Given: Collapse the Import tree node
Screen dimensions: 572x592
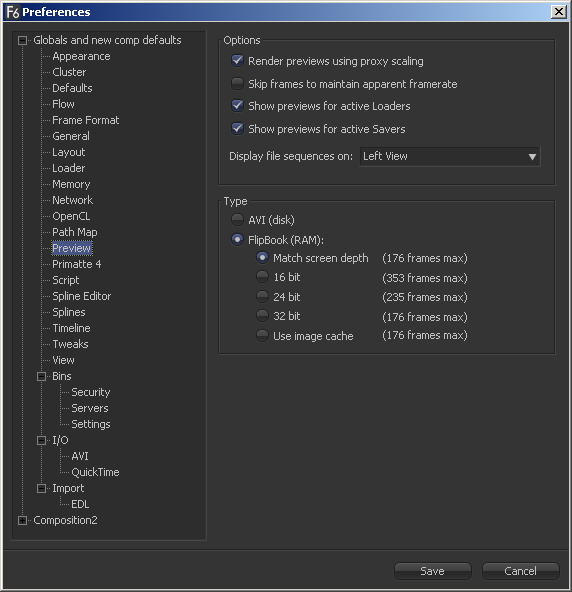Looking at the screenshot, I should coord(42,489).
